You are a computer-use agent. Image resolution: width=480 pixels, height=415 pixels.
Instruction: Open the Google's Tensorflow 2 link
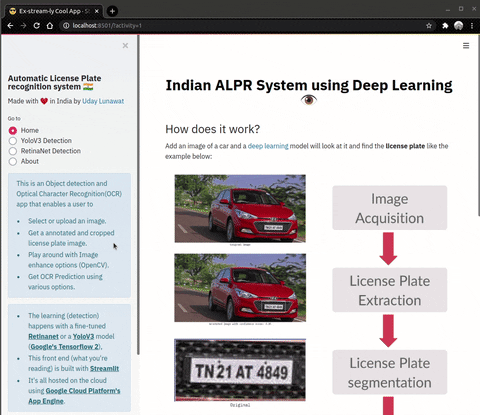tap(64, 347)
